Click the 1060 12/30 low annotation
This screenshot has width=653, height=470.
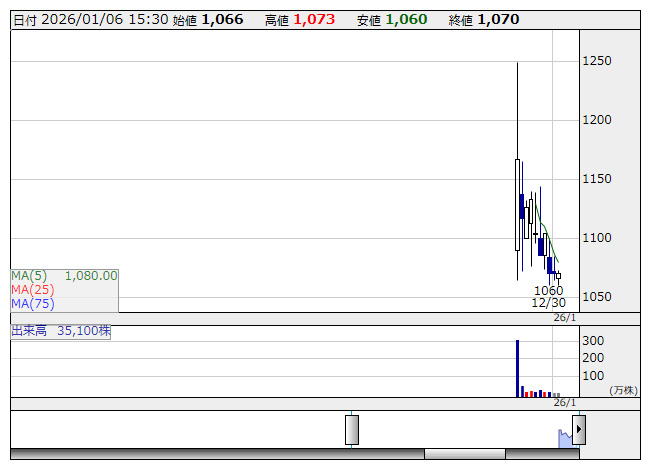point(548,296)
